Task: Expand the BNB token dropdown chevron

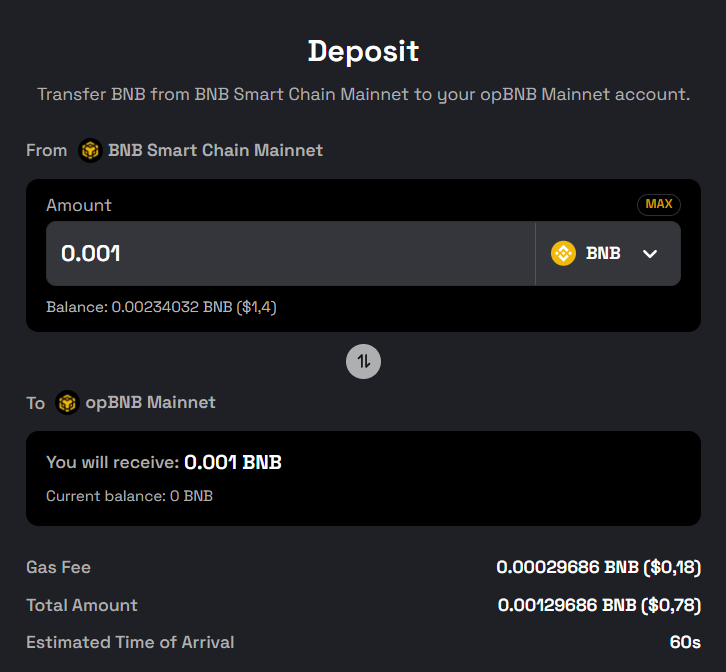Action: [650, 253]
